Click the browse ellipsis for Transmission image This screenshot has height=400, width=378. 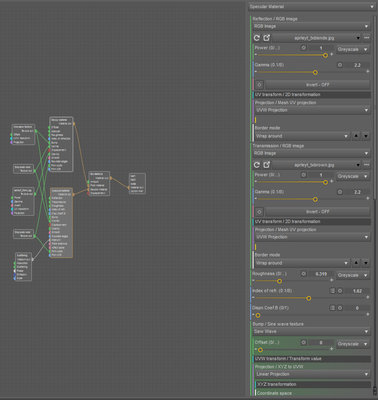point(366,165)
